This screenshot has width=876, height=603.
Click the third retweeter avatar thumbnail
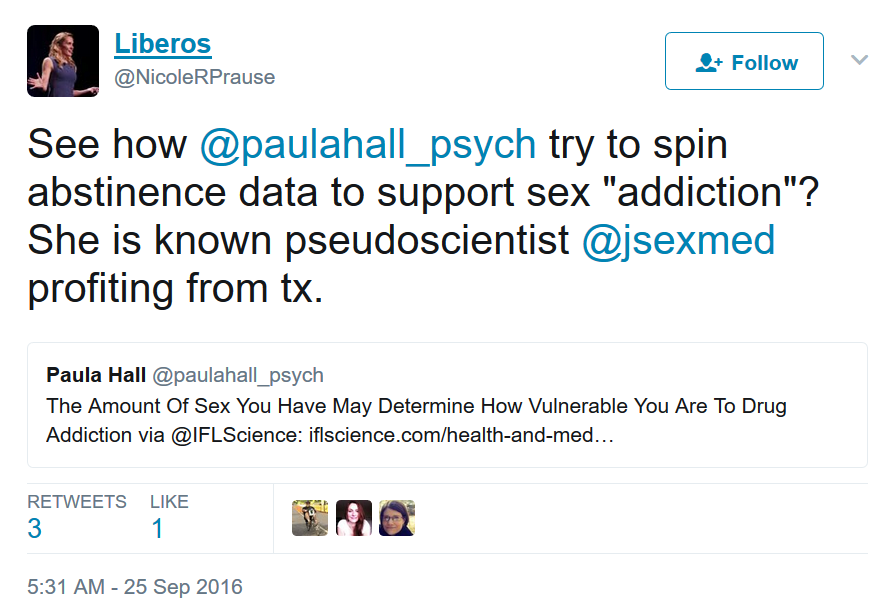(397, 518)
